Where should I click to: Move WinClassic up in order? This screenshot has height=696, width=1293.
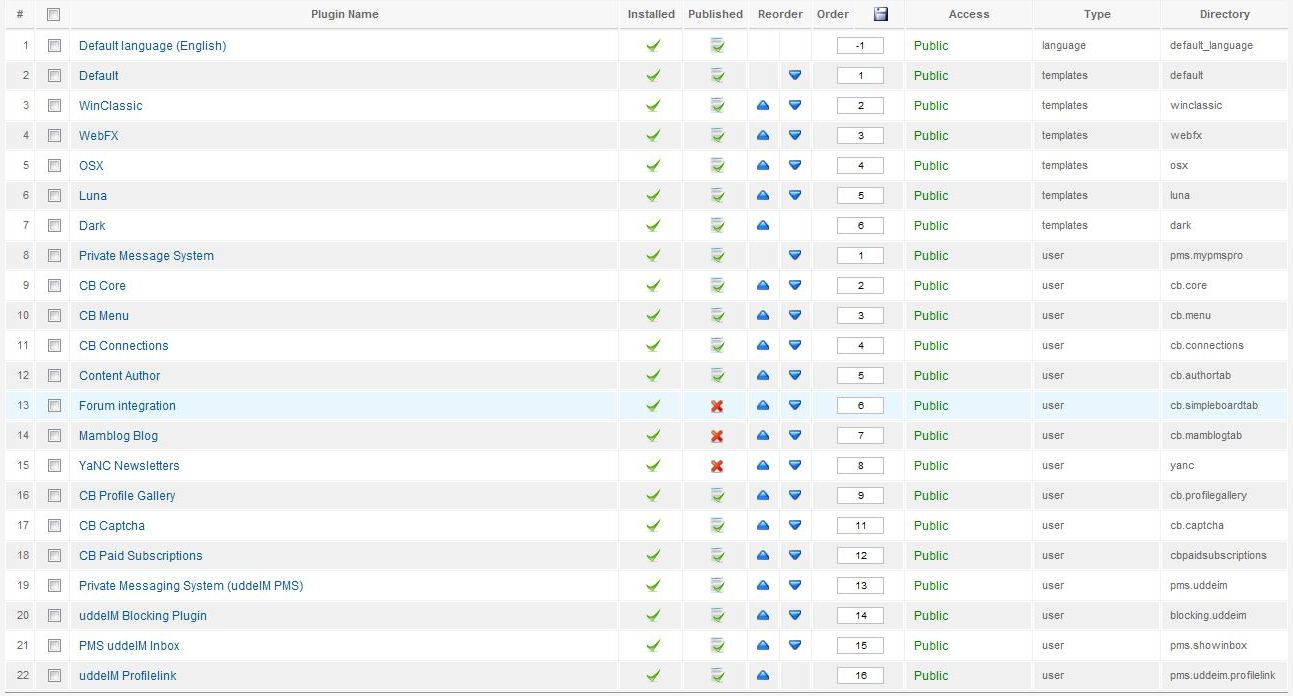763,105
